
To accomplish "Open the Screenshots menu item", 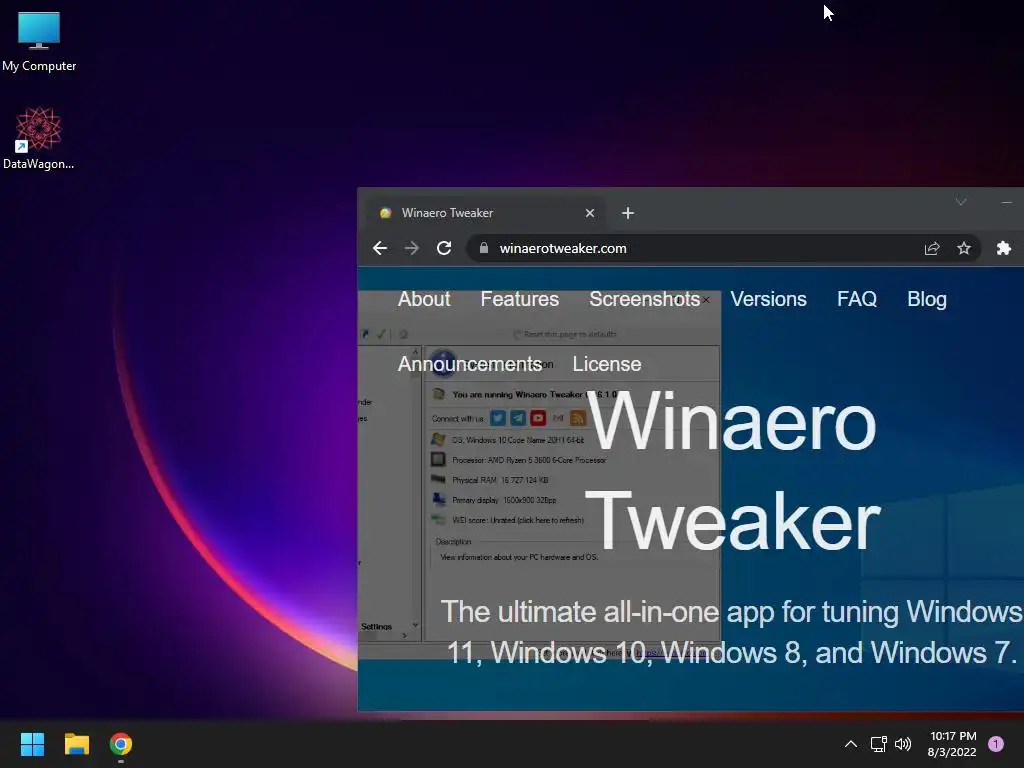I will [645, 299].
